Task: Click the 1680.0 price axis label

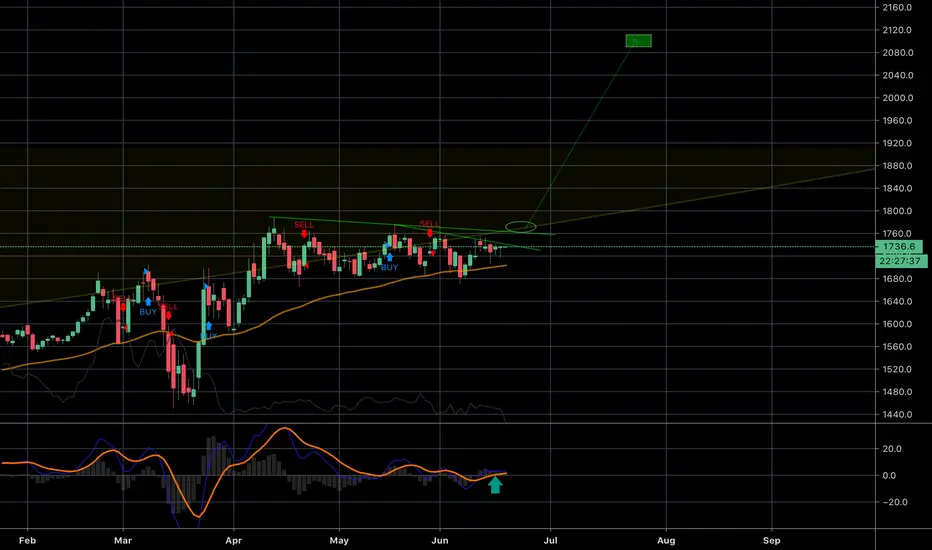Action: (x=898, y=279)
